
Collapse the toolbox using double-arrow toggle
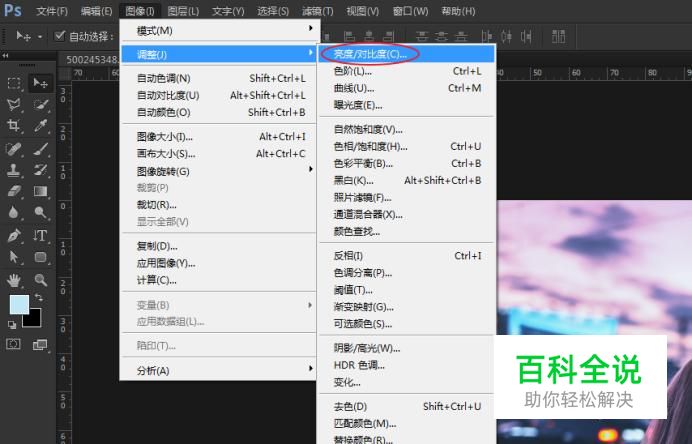pos(5,56)
